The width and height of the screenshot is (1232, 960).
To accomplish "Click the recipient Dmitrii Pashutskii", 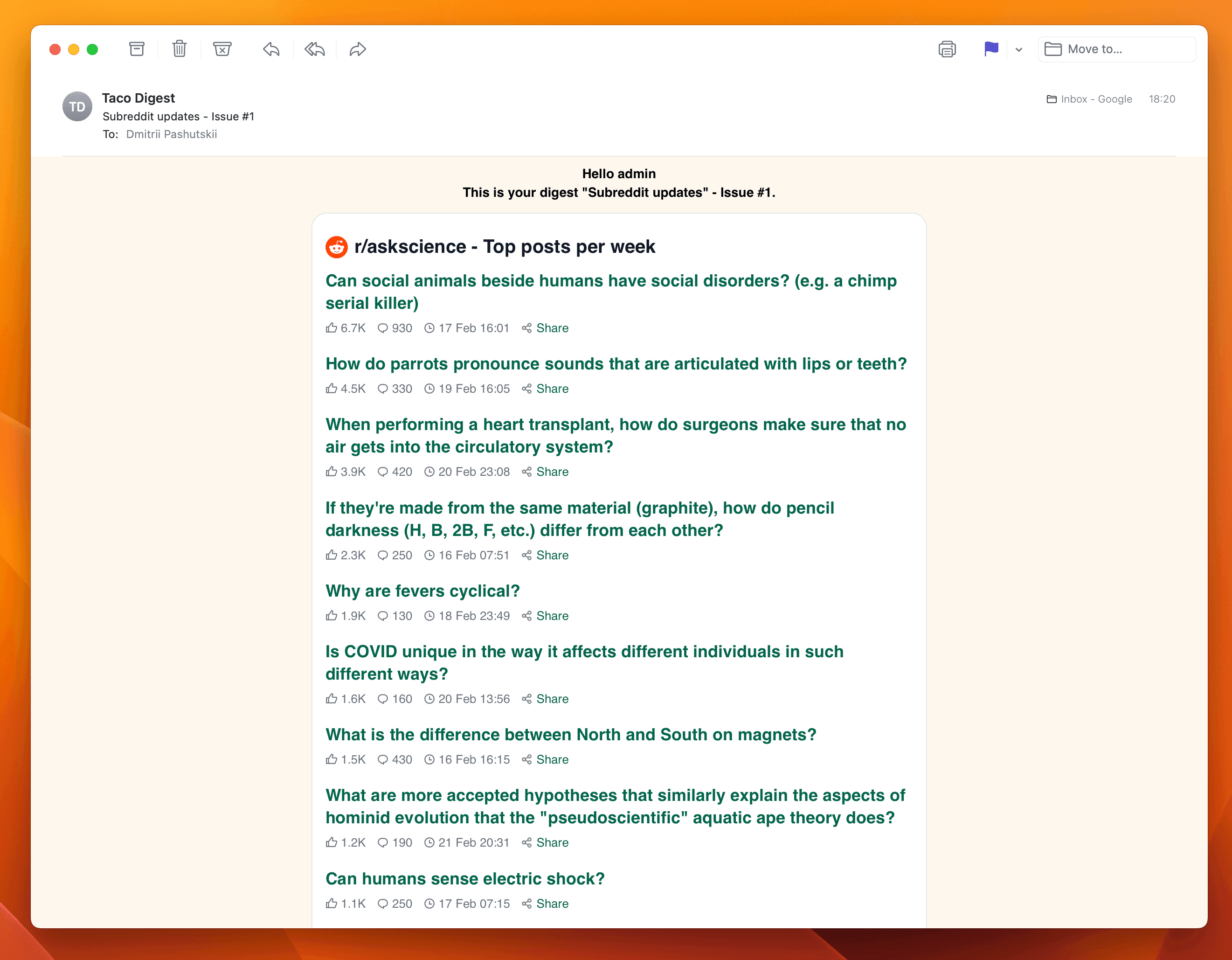I will (172, 134).
